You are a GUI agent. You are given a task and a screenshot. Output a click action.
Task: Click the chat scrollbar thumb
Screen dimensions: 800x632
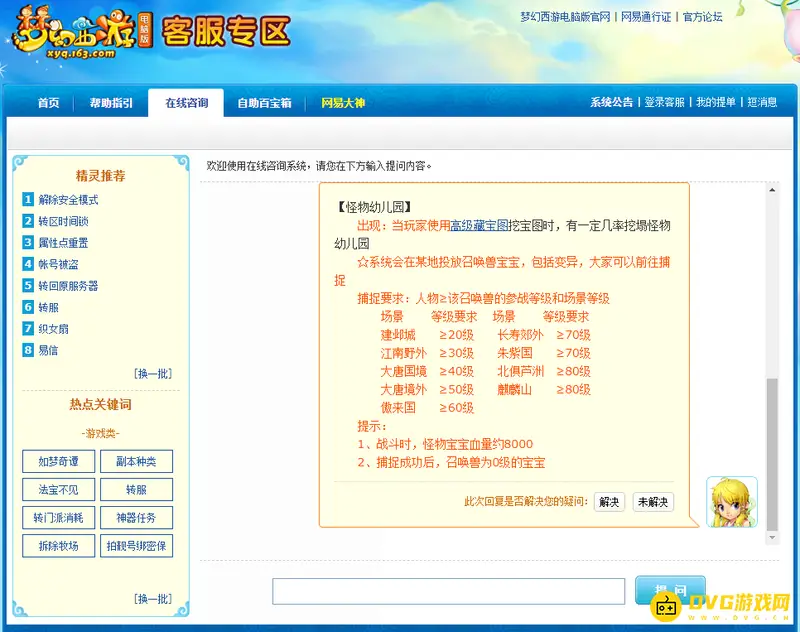[x=772, y=454]
